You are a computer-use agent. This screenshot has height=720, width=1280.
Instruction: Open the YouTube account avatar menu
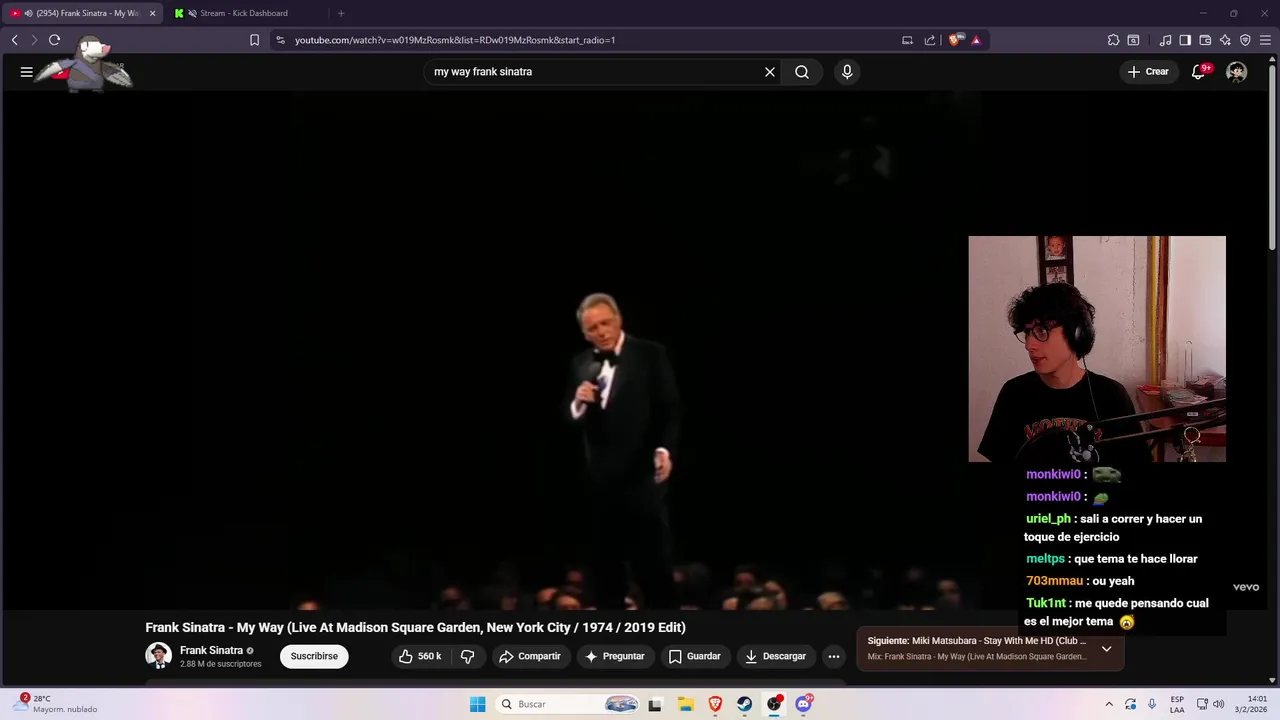pos(1237,72)
